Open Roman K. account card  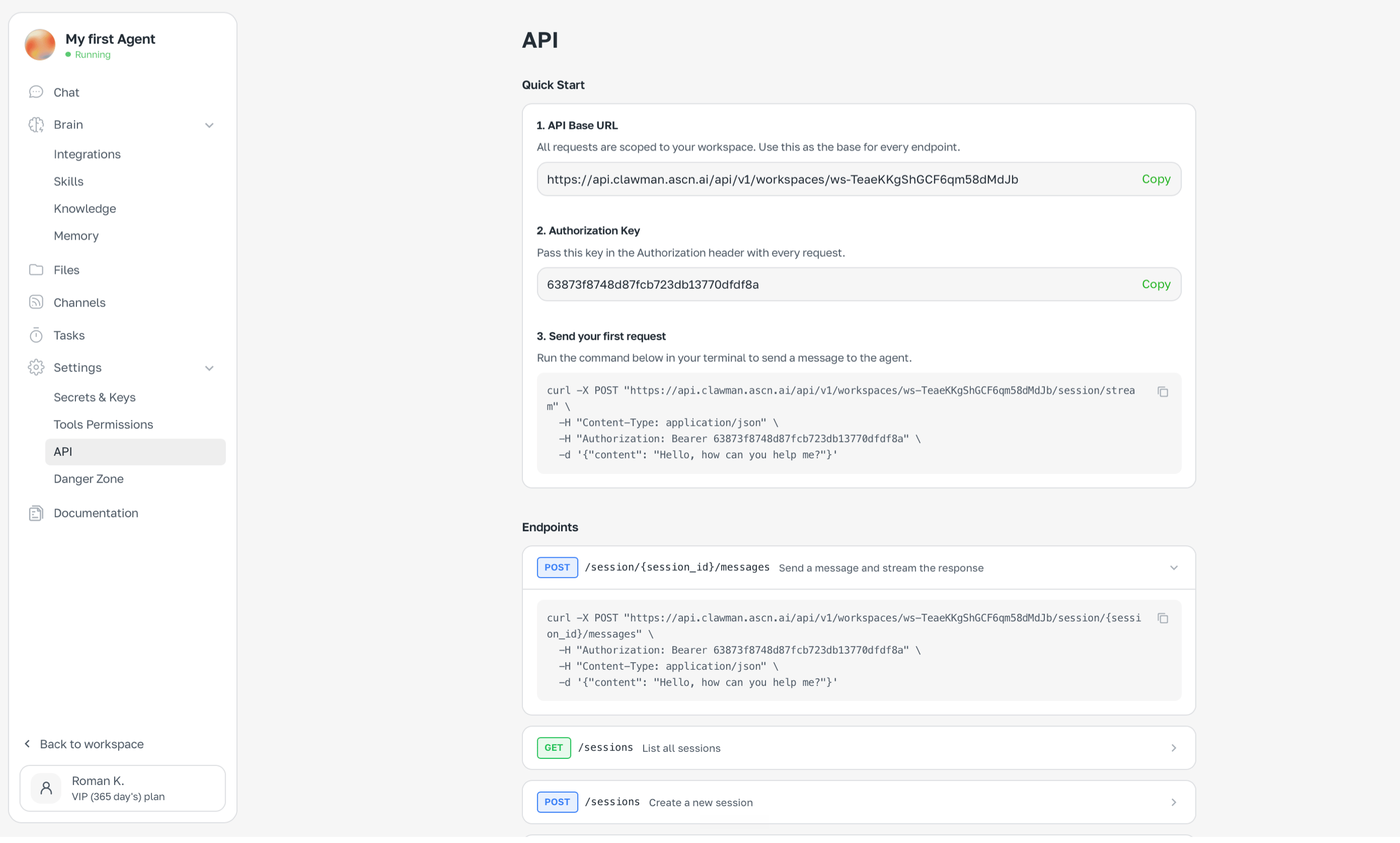[x=123, y=788]
